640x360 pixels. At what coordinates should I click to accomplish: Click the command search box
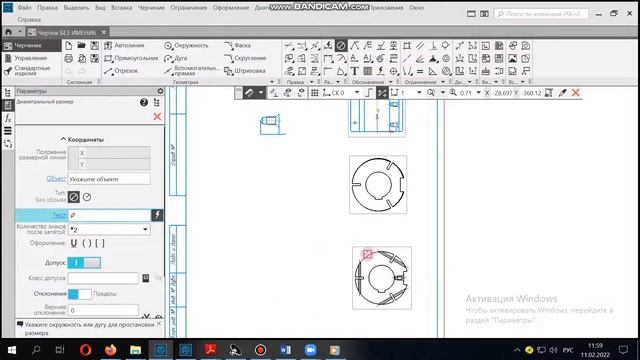point(541,13)
